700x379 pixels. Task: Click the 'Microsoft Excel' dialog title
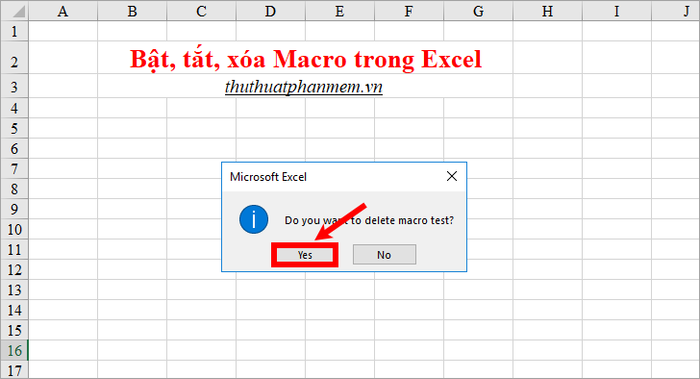pos(268,177)
